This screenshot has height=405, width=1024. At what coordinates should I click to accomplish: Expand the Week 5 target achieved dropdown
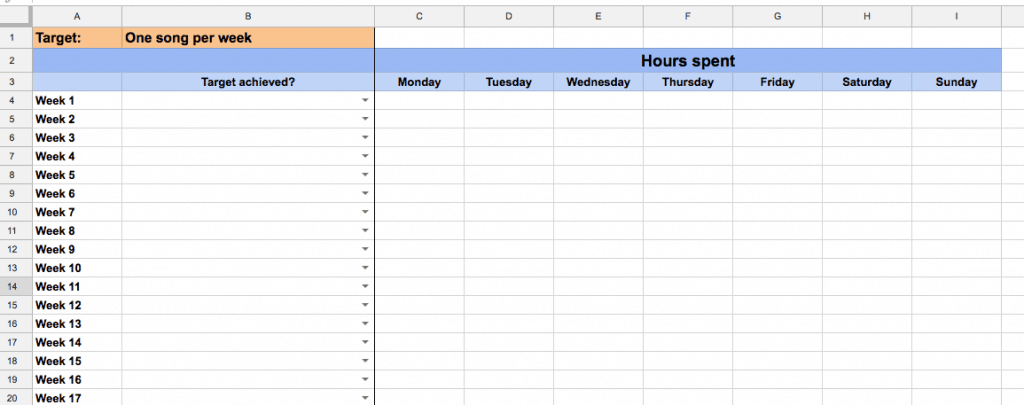(365, 175)
